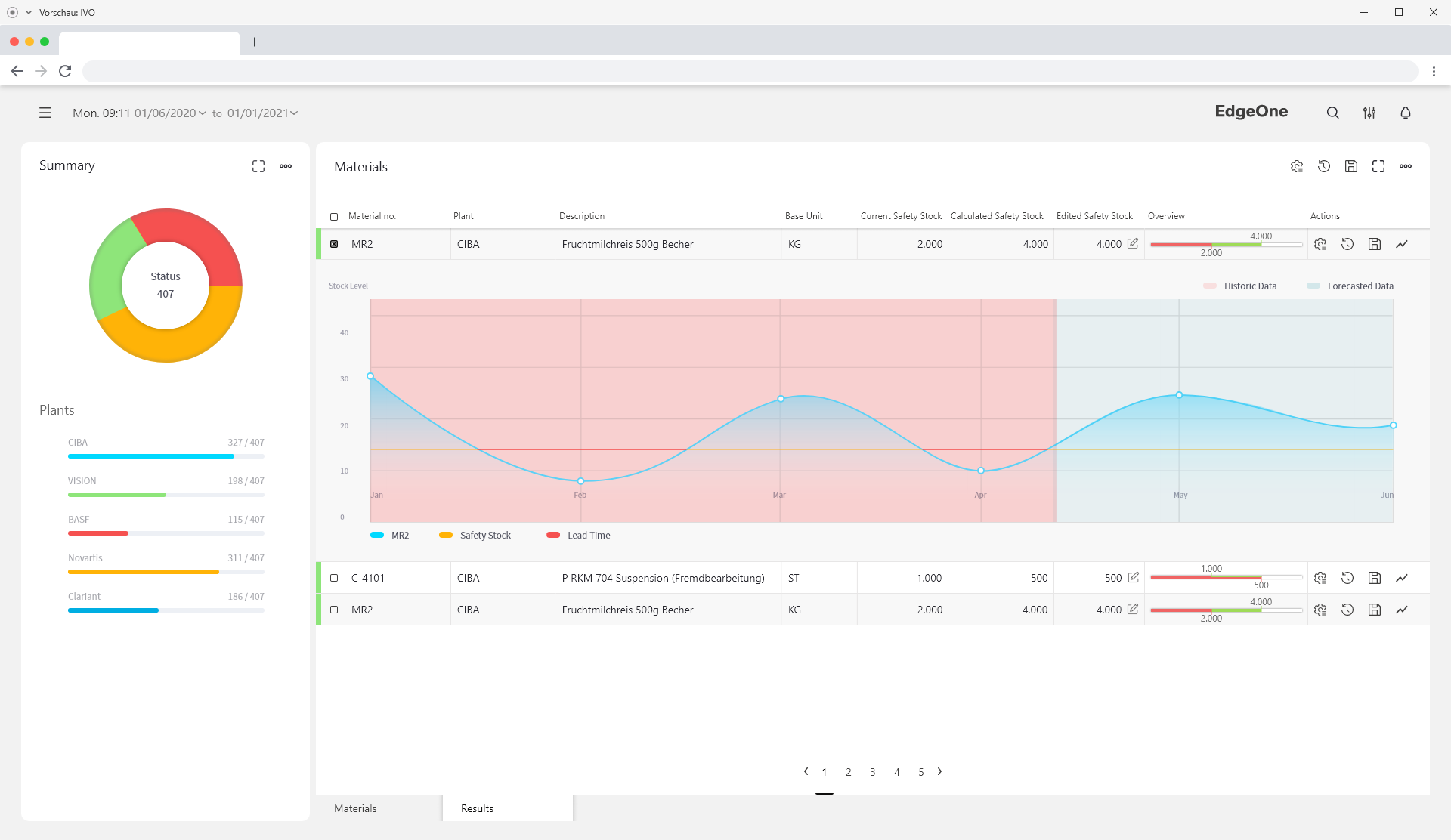Go to next page arrow
This screenshot has width=1451, height=840.
click(x=939, y=771)
